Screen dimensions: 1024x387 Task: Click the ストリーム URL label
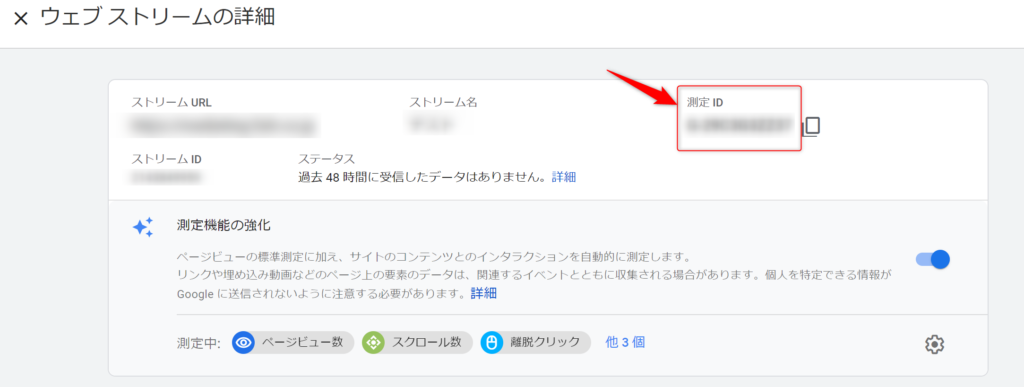click(171, 102)
